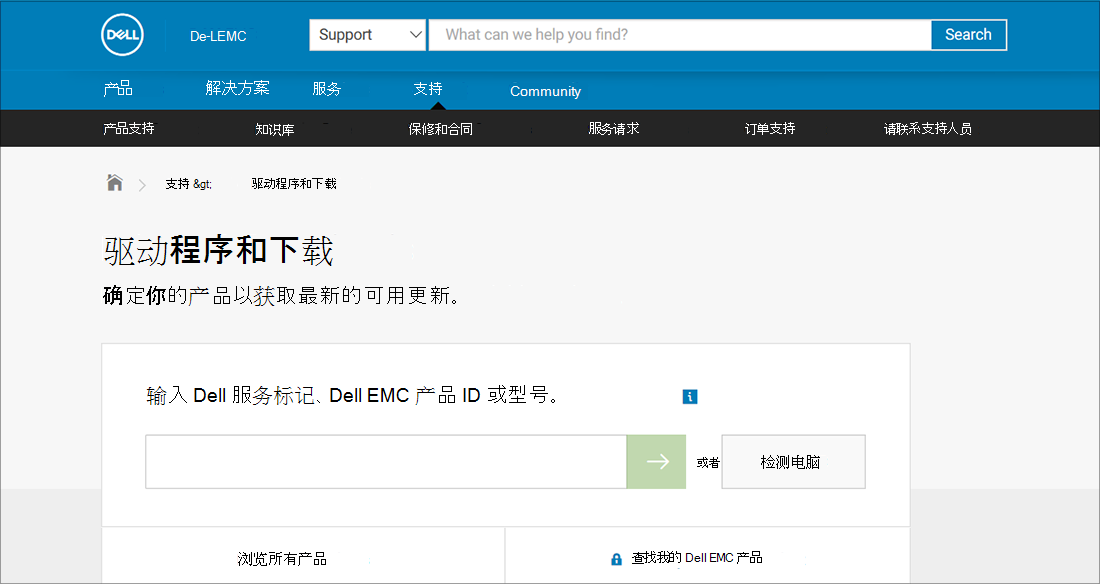Click the 驱动程序和下载 page heading
The image size is (1100, 584).
click(218, 251)
